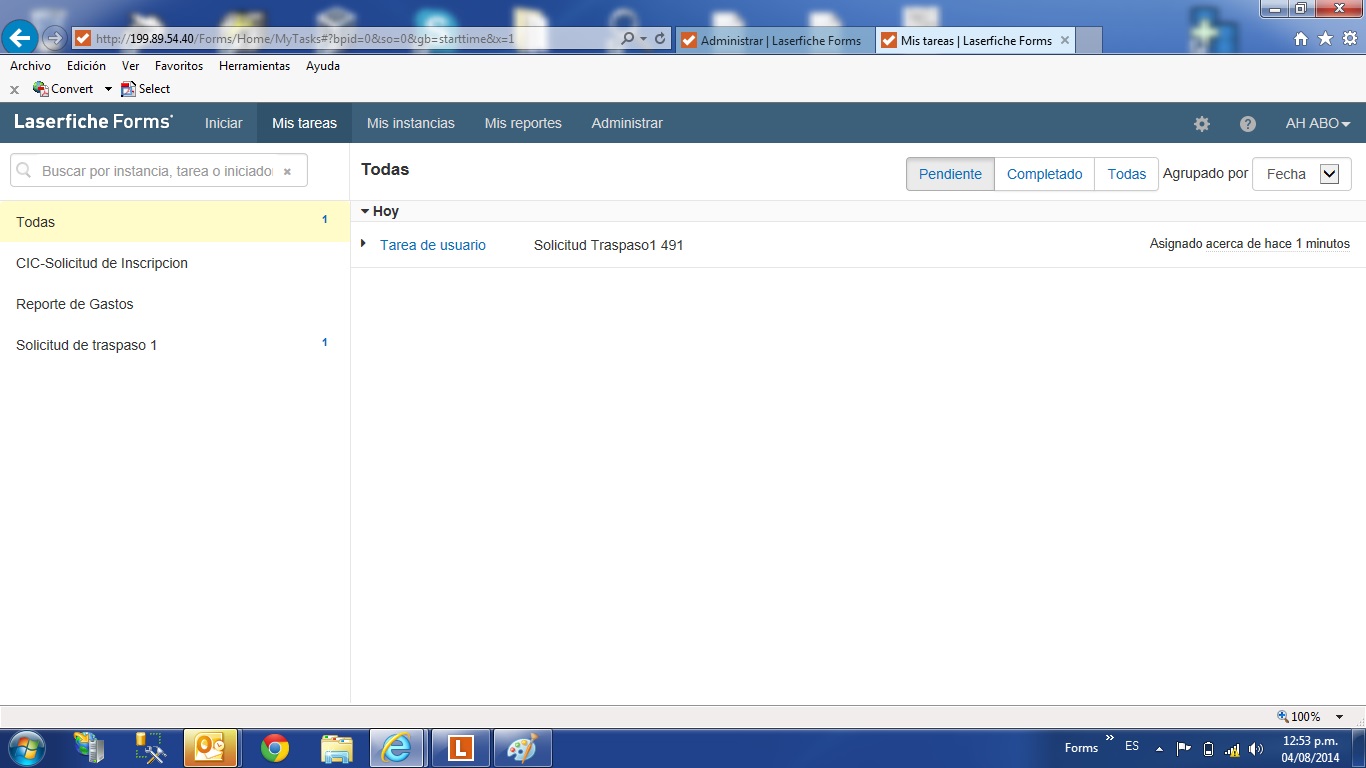Select Solicitud de traspaso 1 in the sidebar
Image resolution: width=1366 pixels, height=768 pixels.
pos(175,345)
